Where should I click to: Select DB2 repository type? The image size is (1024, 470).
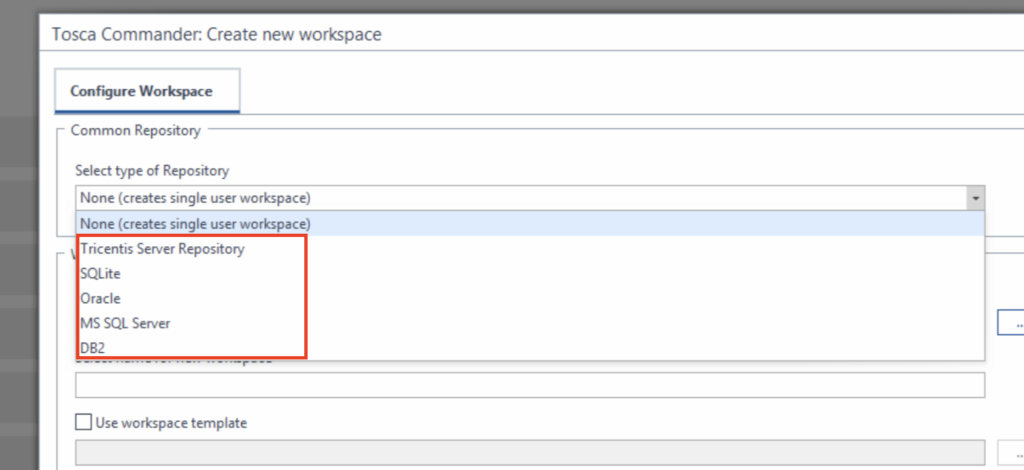coord(530,348)
